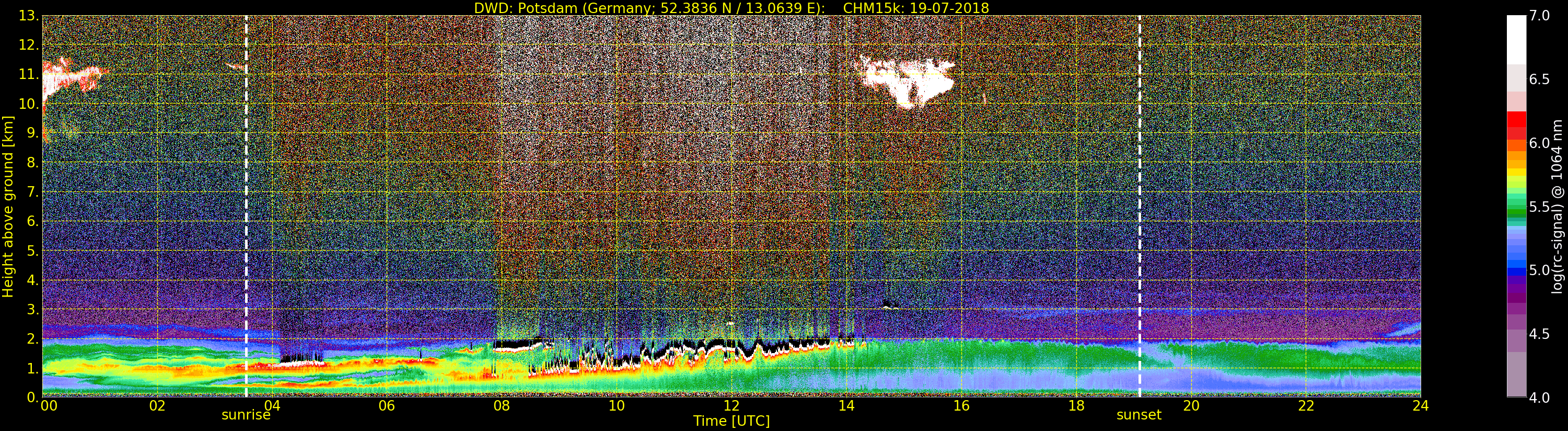Click the time axis tick '18'
The image size is (1568, 431).
coord(1076,406)
